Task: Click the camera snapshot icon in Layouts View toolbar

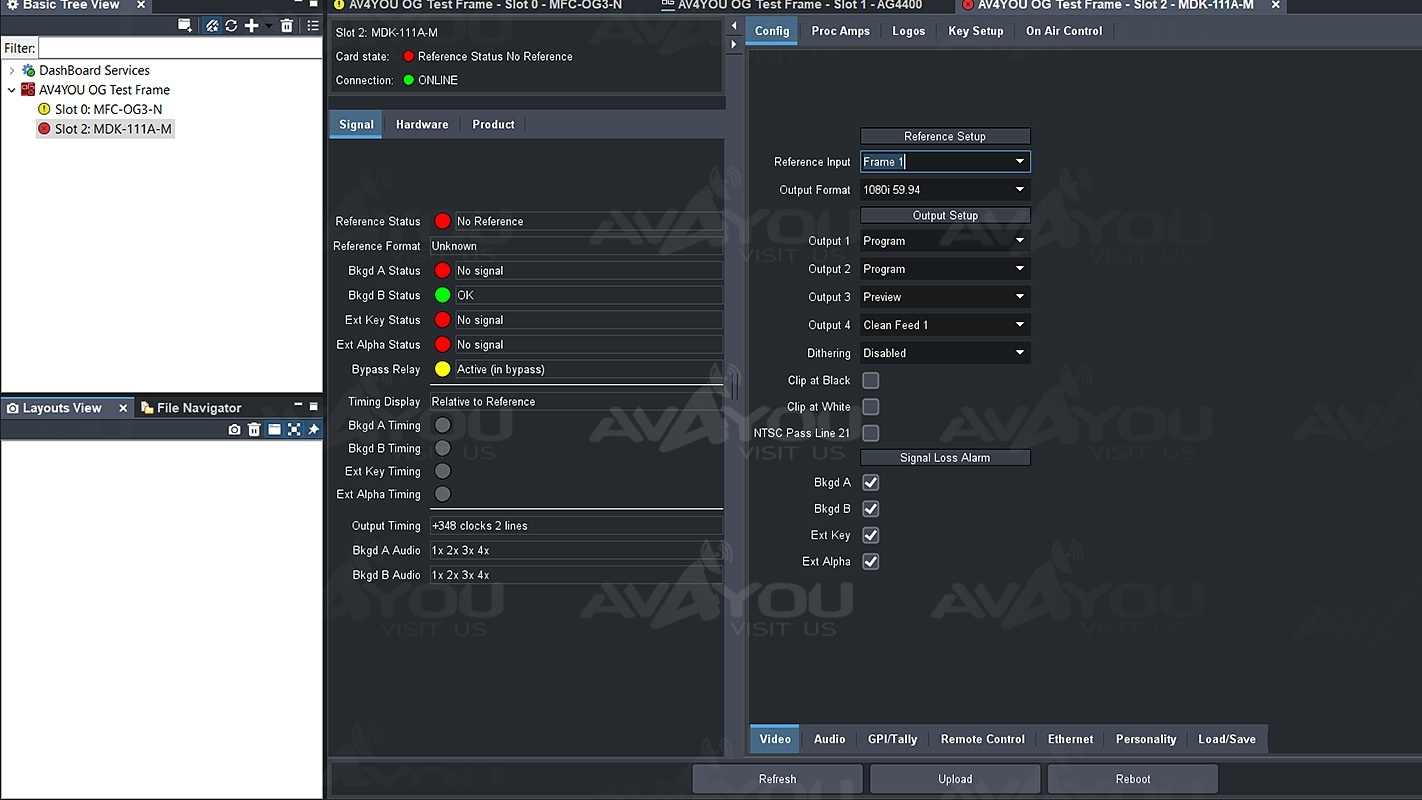Action: pos(234,429)
